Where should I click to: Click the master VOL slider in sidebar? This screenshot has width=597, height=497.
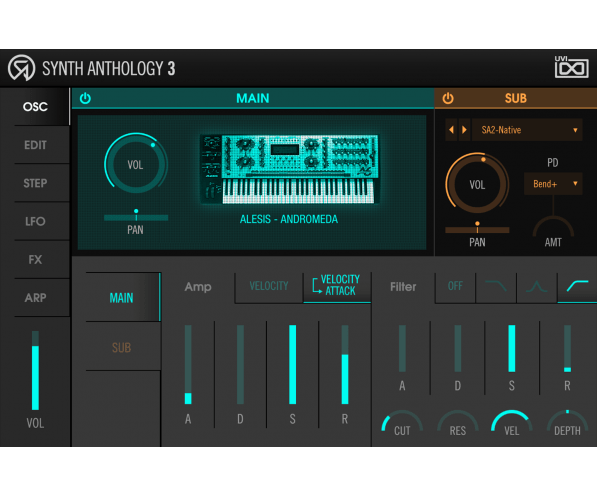pos(35,371)
